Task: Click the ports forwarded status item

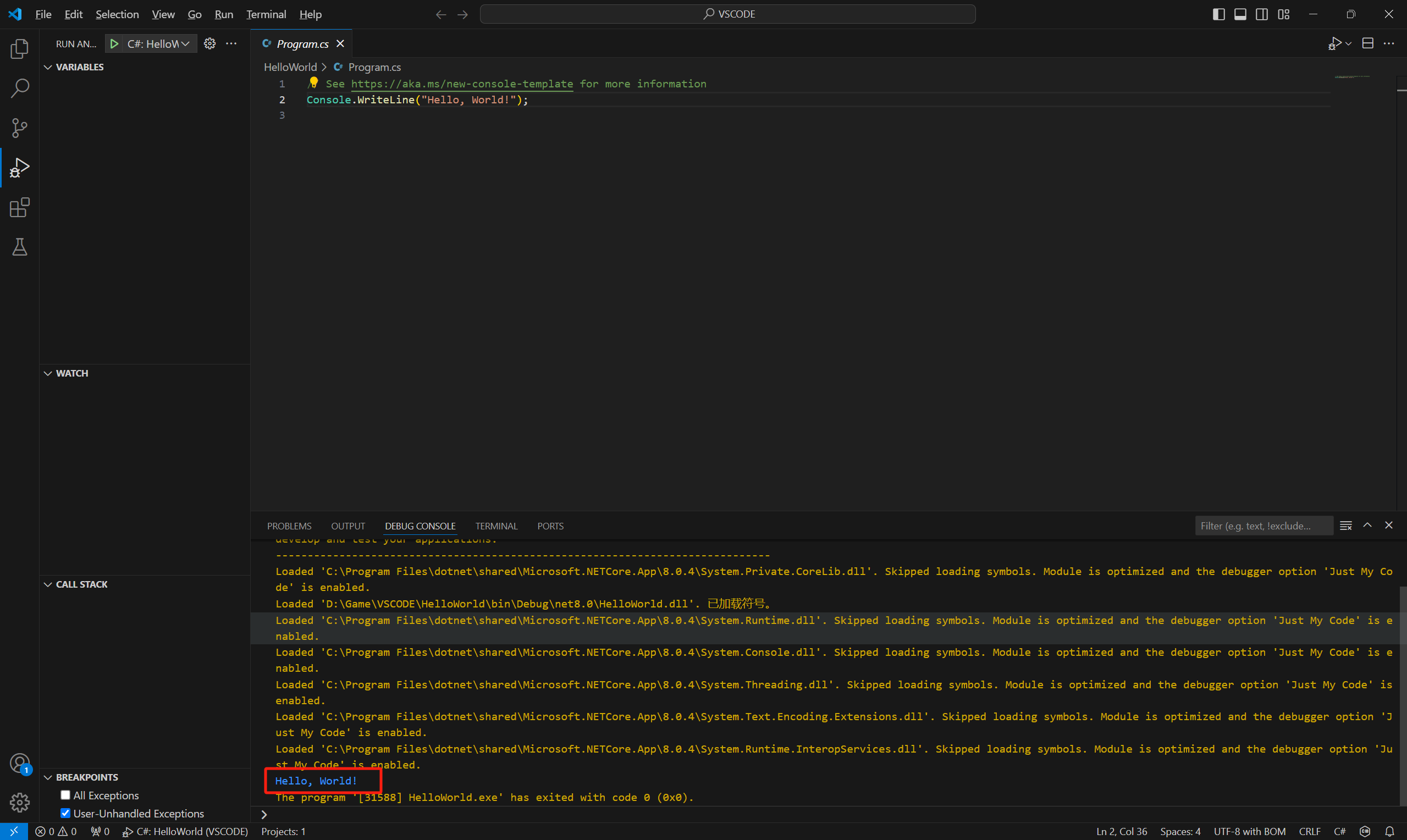Action: click(100, 831)
